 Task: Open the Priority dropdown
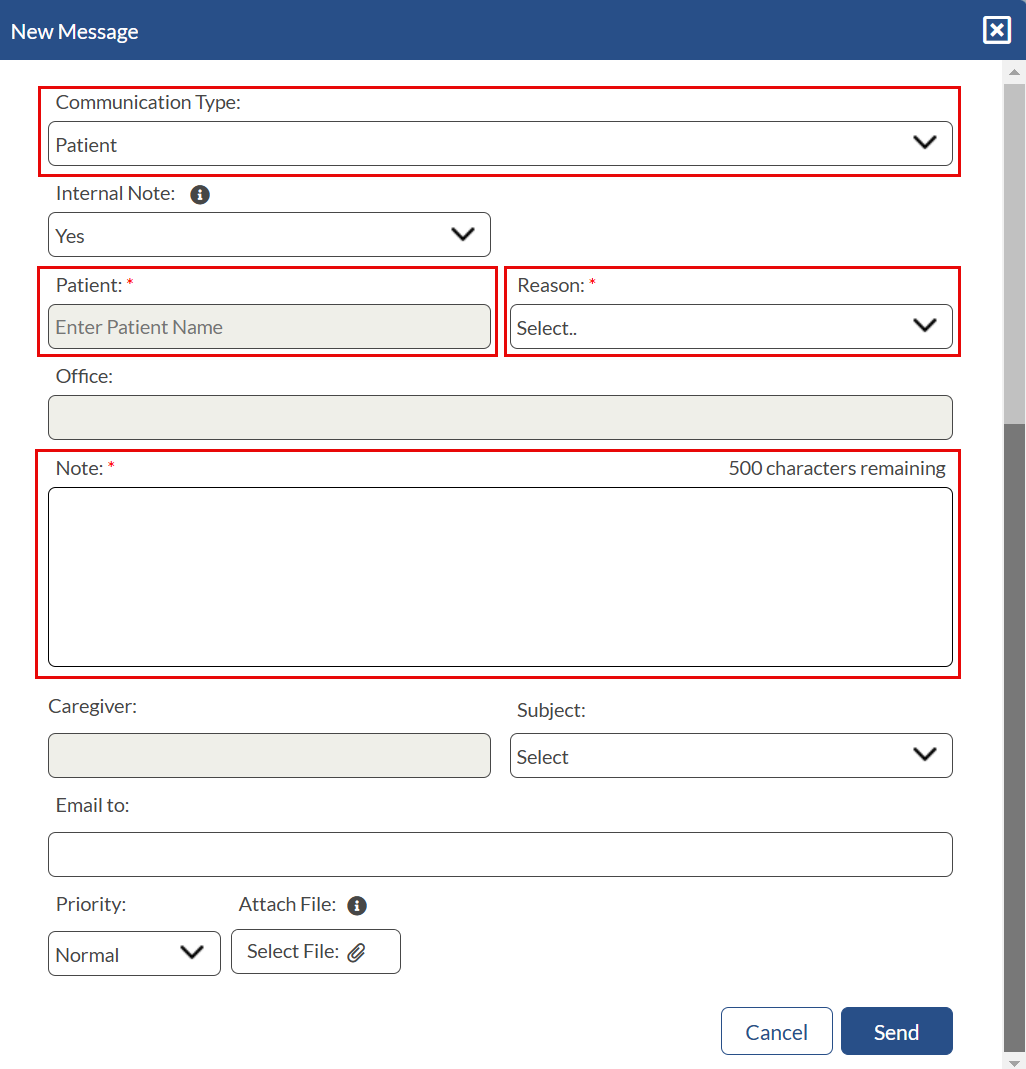[133, 953]
